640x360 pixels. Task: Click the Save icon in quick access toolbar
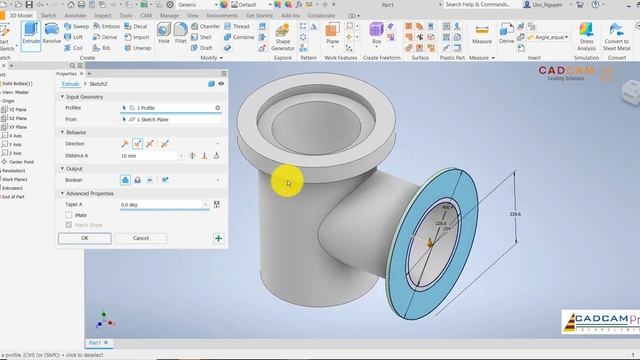(x=29, y=4)
